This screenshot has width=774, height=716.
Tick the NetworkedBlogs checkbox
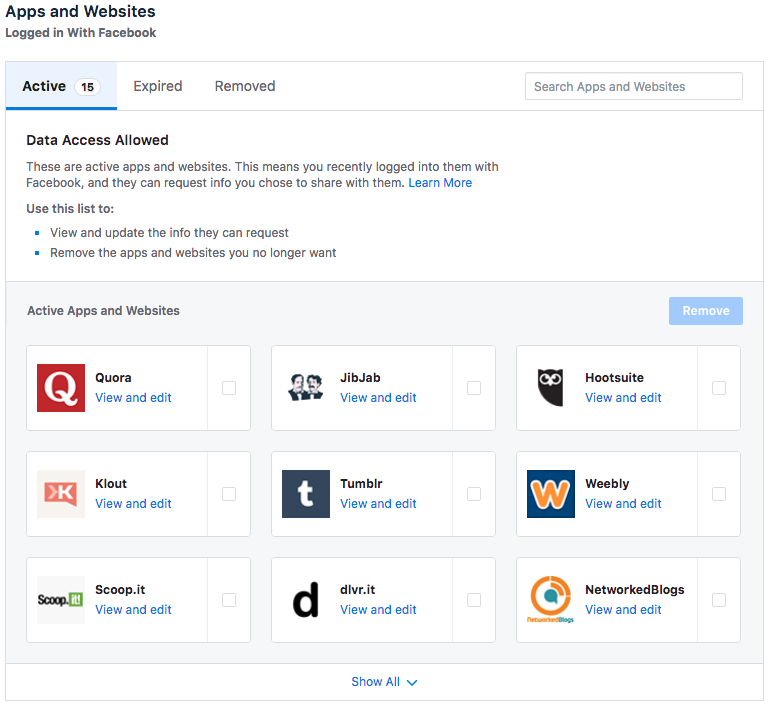pos(719,600)
